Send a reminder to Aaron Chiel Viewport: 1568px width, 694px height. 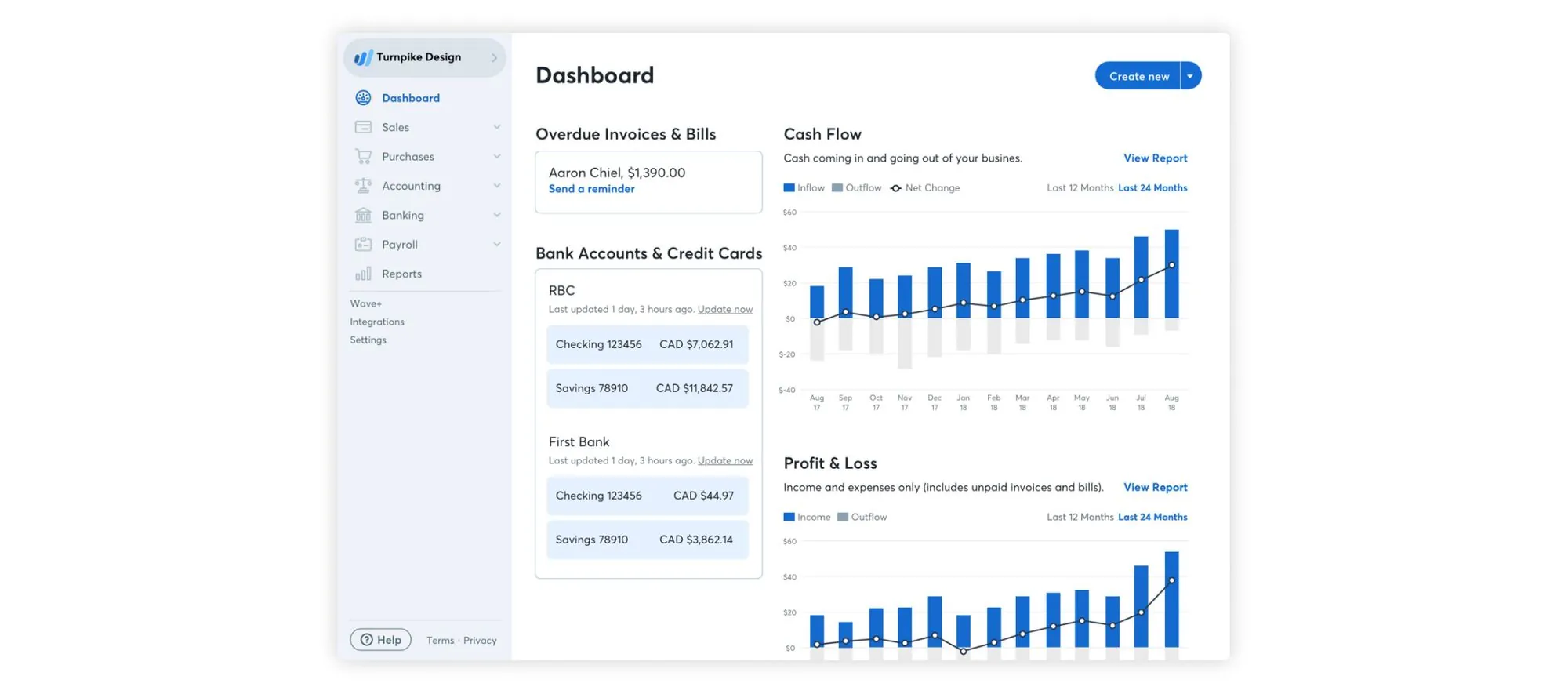click(x=591, y=189)
